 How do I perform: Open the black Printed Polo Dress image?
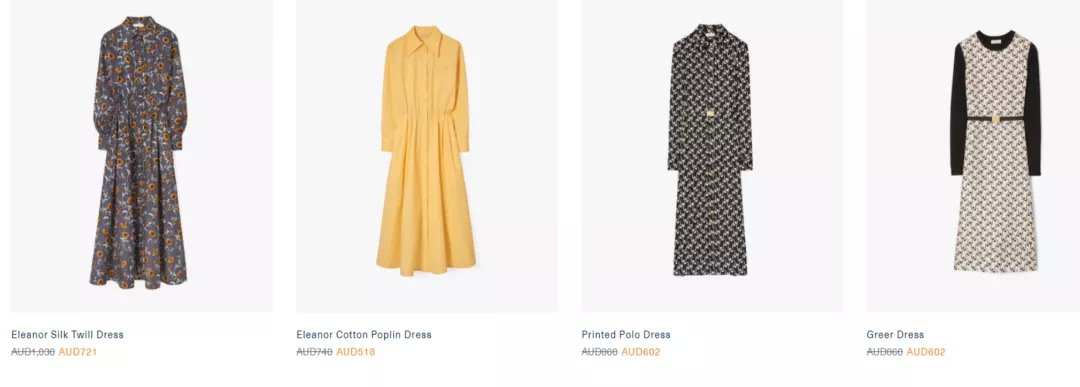pyautogui.click(x=712, y=156)
